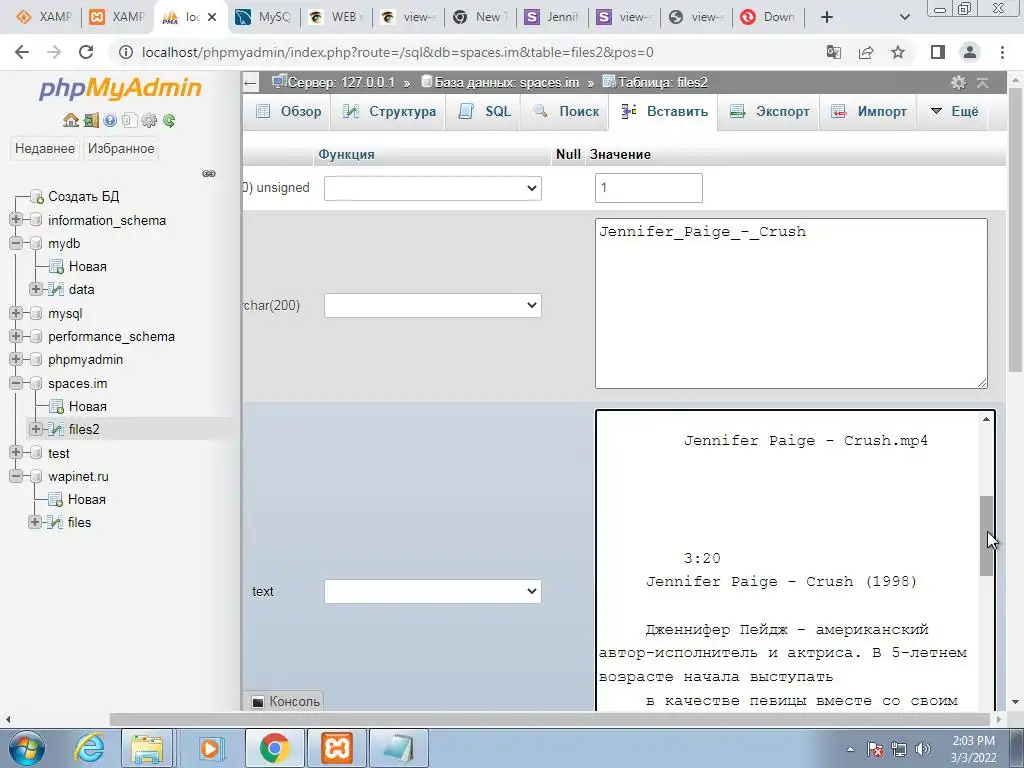Collapse the spaces.im database node
1024x768 pixels.
point(16,383)
